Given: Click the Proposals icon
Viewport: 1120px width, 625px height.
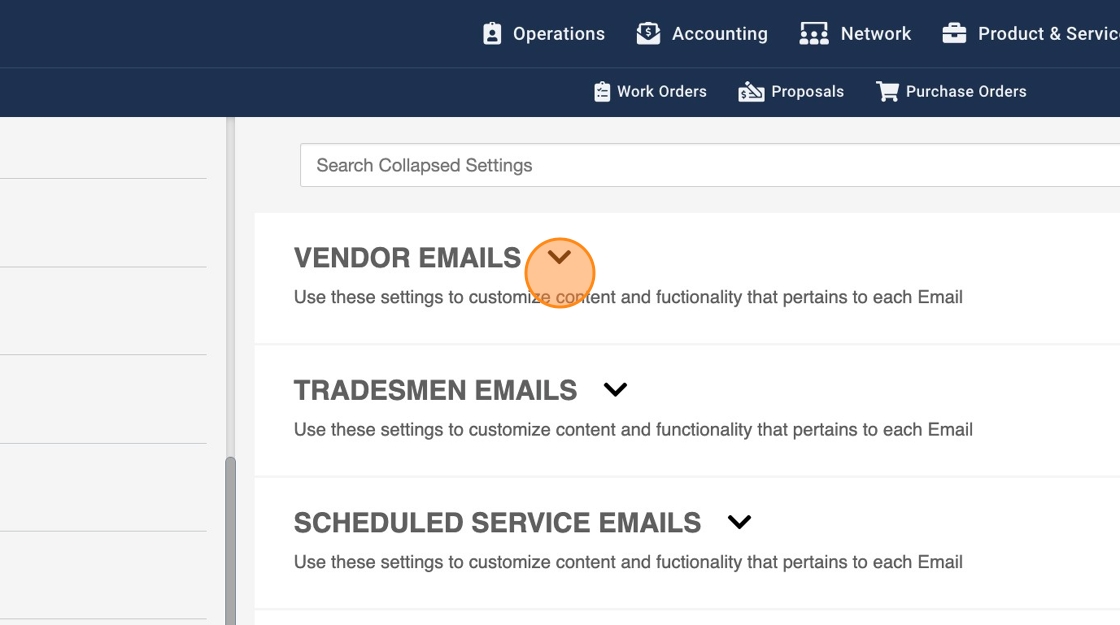Looking at the screenshot, I should point(751,92).
